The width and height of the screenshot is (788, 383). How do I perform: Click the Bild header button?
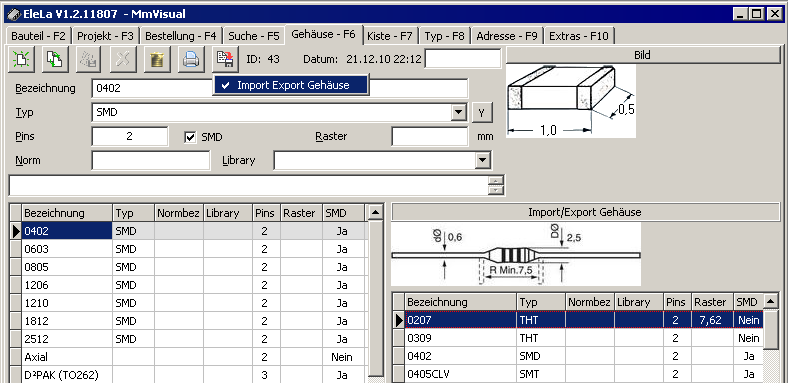pyautogui.click(x=642, y=55)
